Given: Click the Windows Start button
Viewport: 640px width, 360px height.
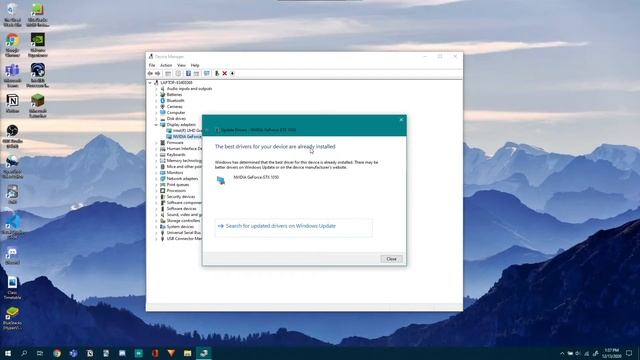Looking at the screenshot, I should click(7, 353).
